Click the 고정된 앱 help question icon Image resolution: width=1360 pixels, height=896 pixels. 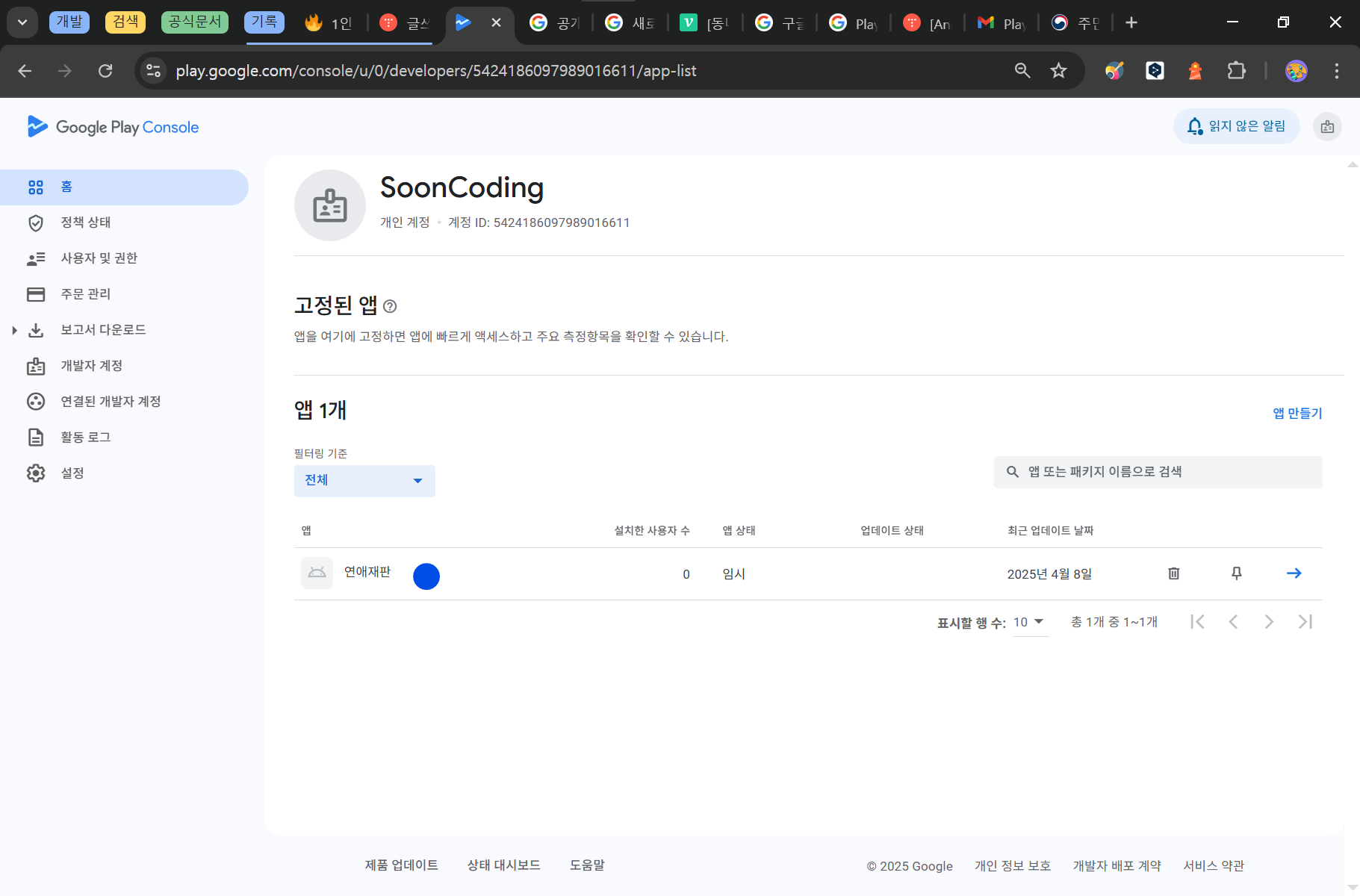[x=390, y=306]
